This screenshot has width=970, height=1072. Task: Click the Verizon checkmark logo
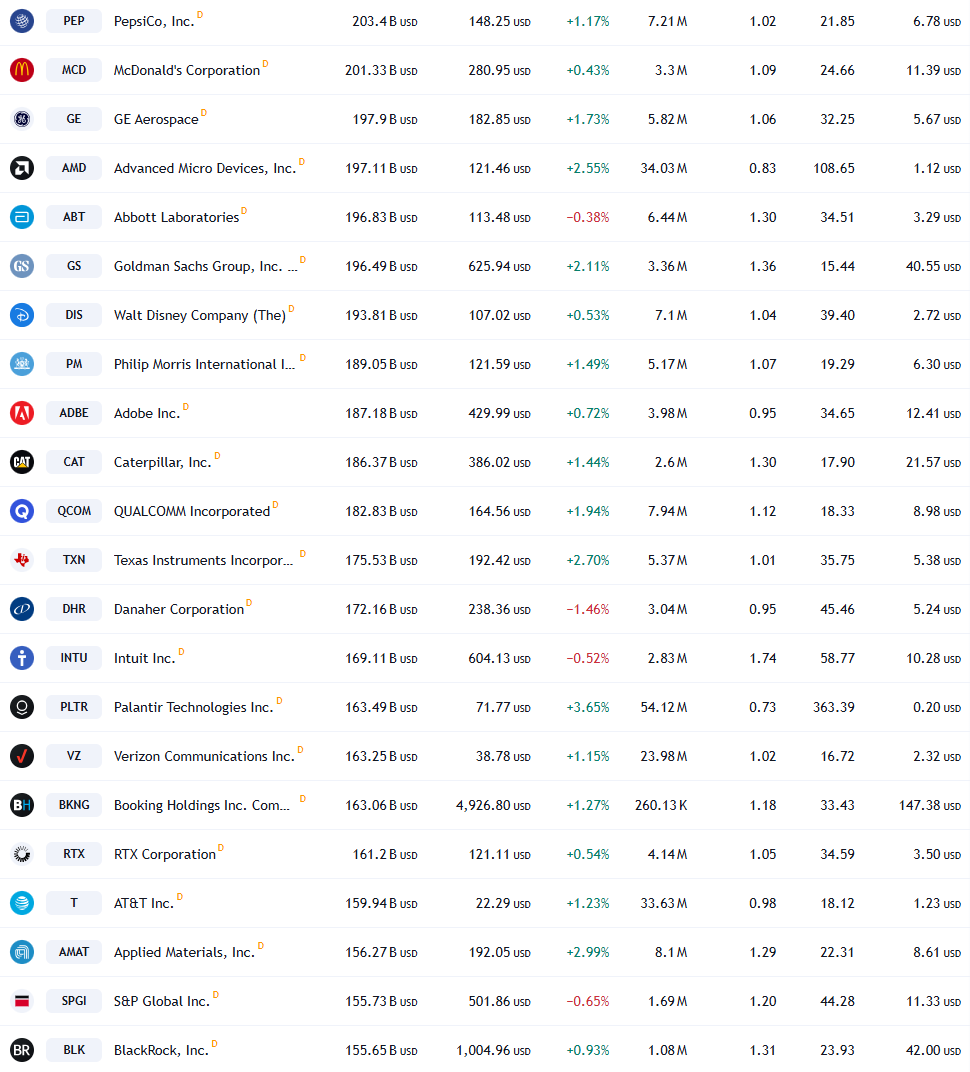tap(22, 756)
